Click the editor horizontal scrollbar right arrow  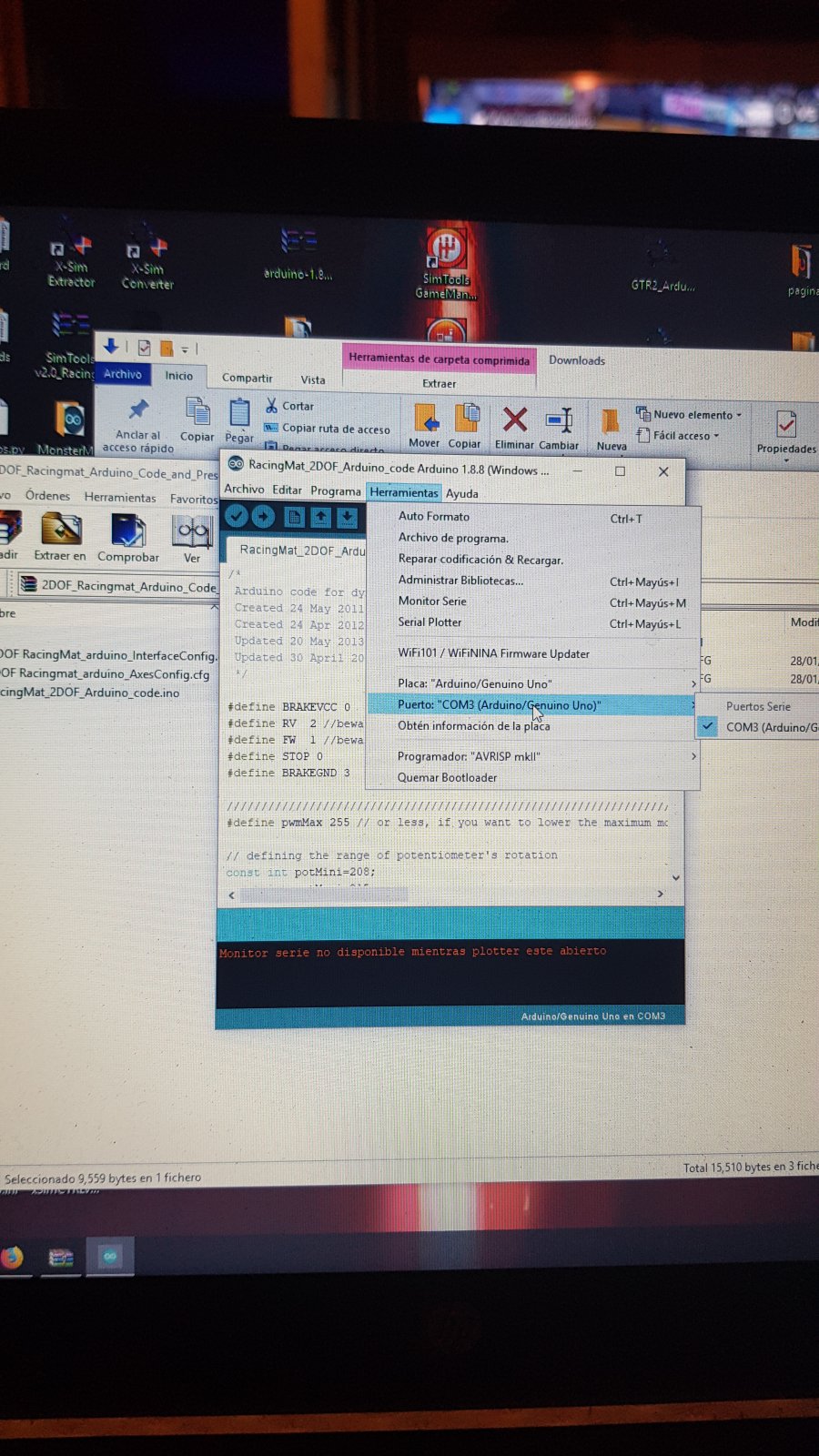(661, 895)
